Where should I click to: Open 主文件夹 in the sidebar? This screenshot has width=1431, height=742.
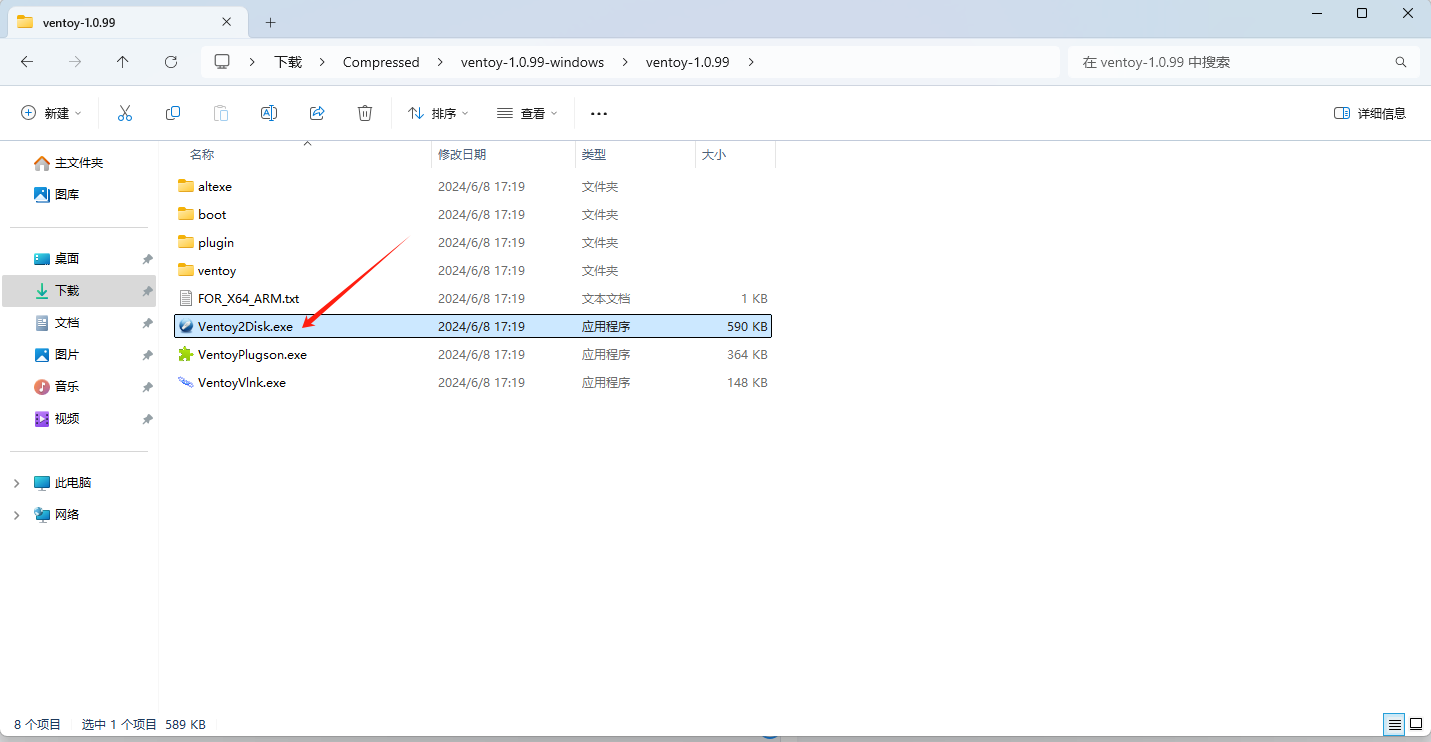pos(78,162)
